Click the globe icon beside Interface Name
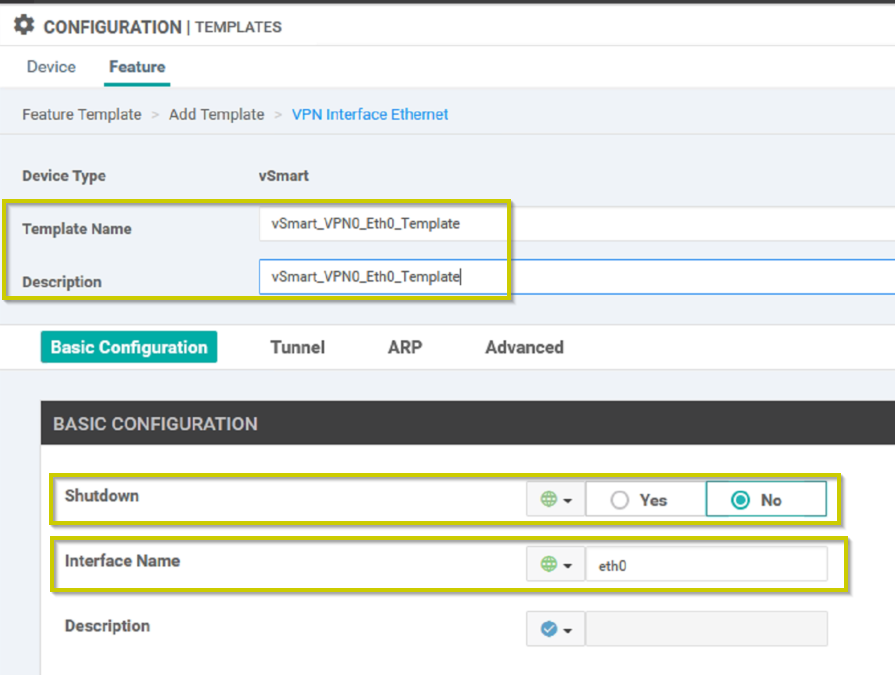 click(549, 564)
